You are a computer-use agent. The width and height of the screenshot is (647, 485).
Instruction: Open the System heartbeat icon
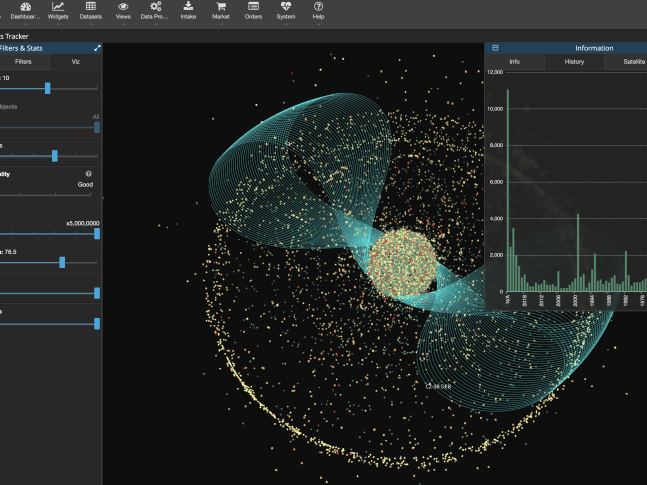[286, 7]
